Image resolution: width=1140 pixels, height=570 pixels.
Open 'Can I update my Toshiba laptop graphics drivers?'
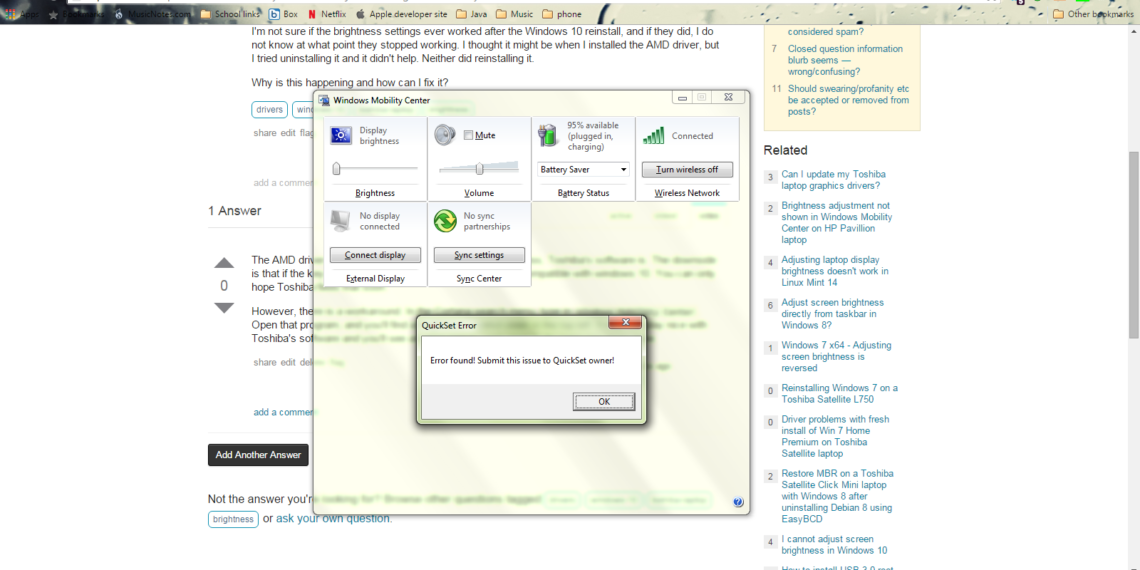pyautogui.click(x=833, y=180)
